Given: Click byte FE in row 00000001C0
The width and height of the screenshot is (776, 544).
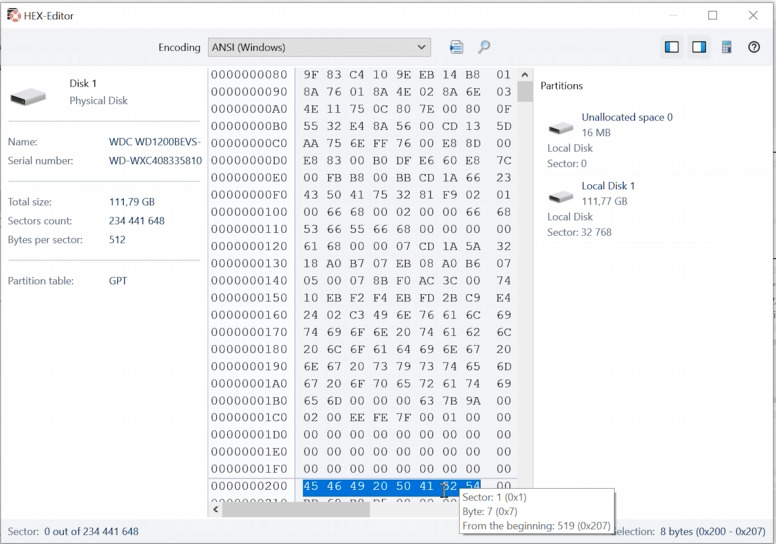Looking at the screenshot, I should (x=380, y=417).
